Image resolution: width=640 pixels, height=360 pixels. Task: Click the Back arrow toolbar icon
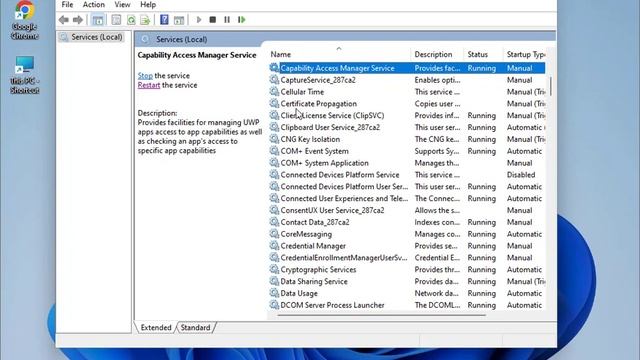[63, 20]
